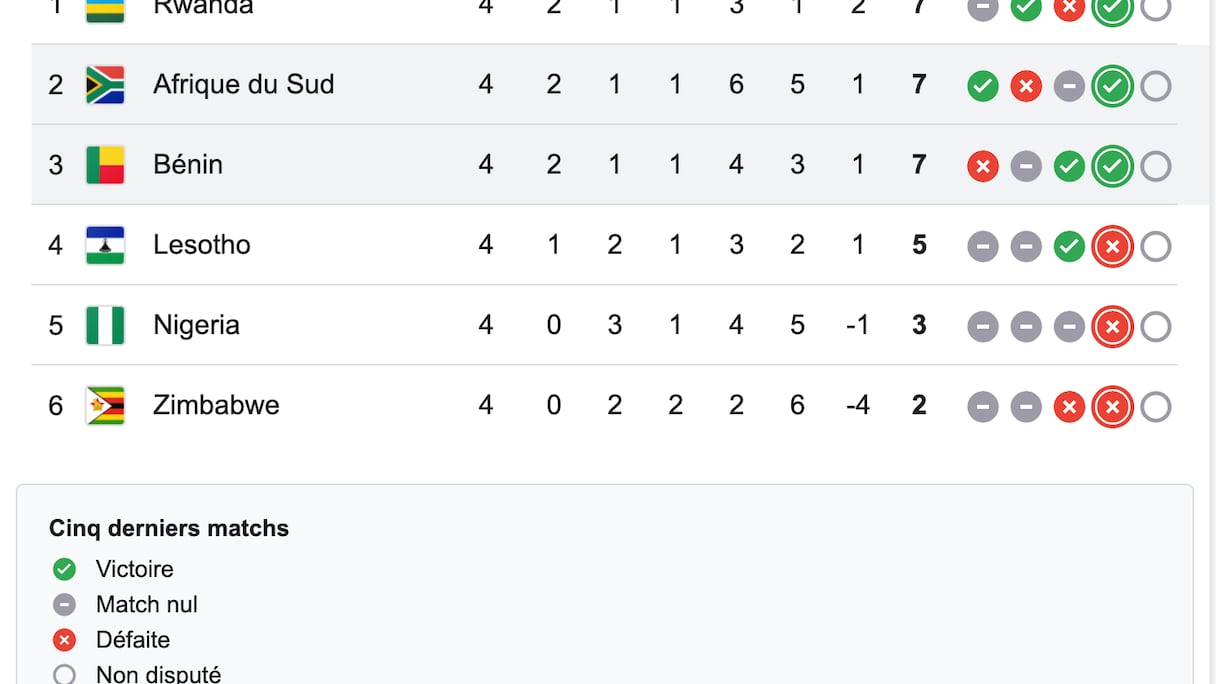
Task: Select the Zimbabwe team name
Action: pos(216,405)
